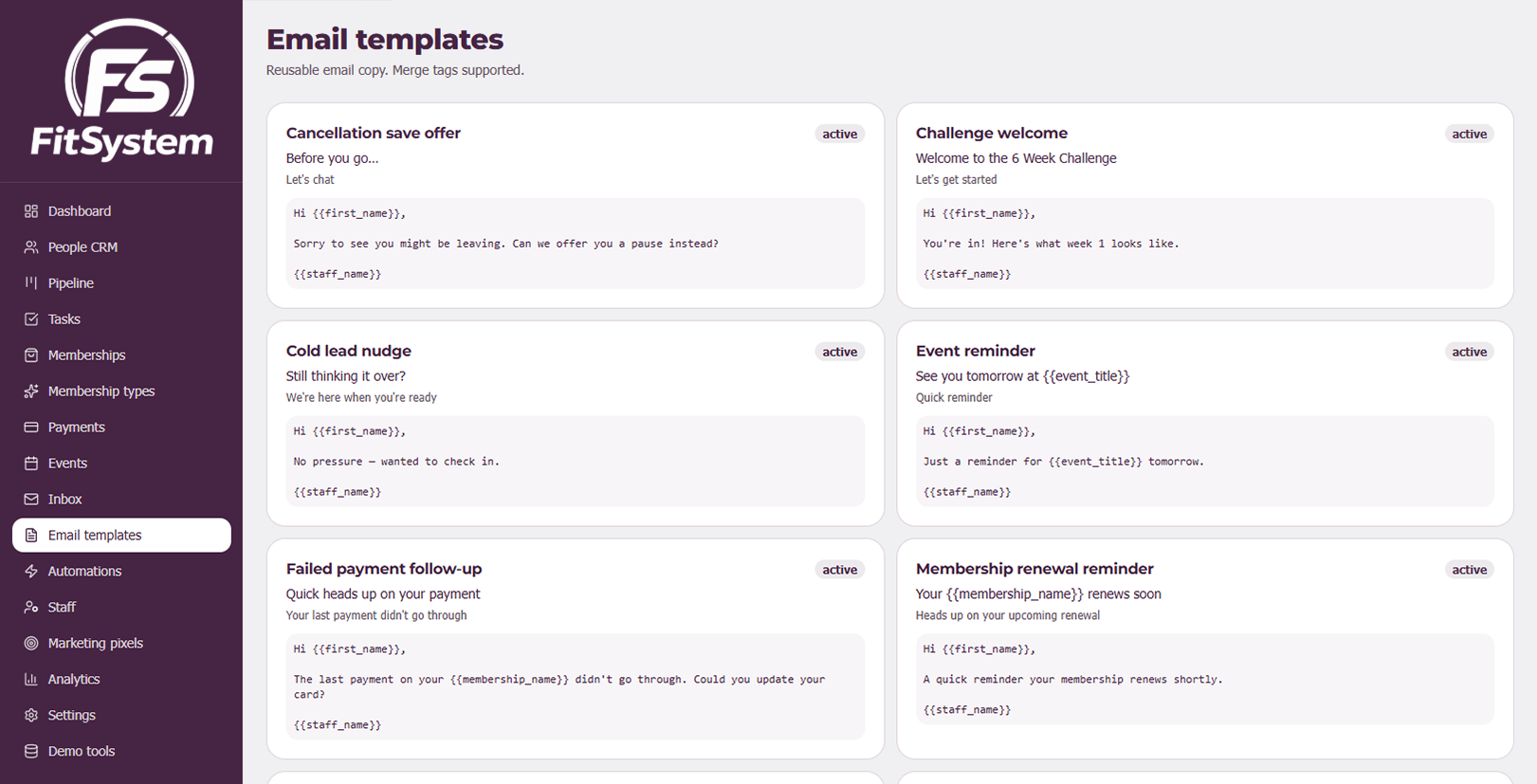Click the Automations lightning icon

coord(31,572)
